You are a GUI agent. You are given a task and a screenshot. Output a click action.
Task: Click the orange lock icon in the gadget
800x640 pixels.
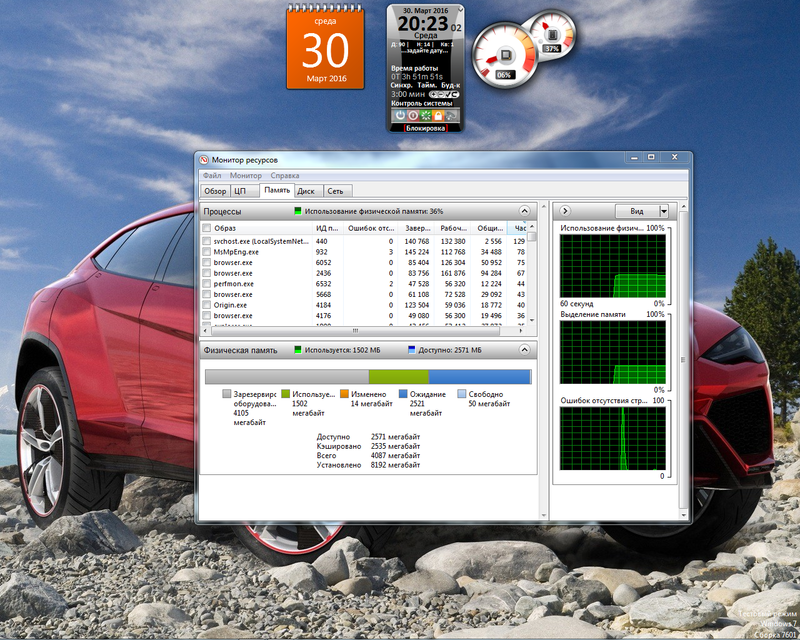438,116
